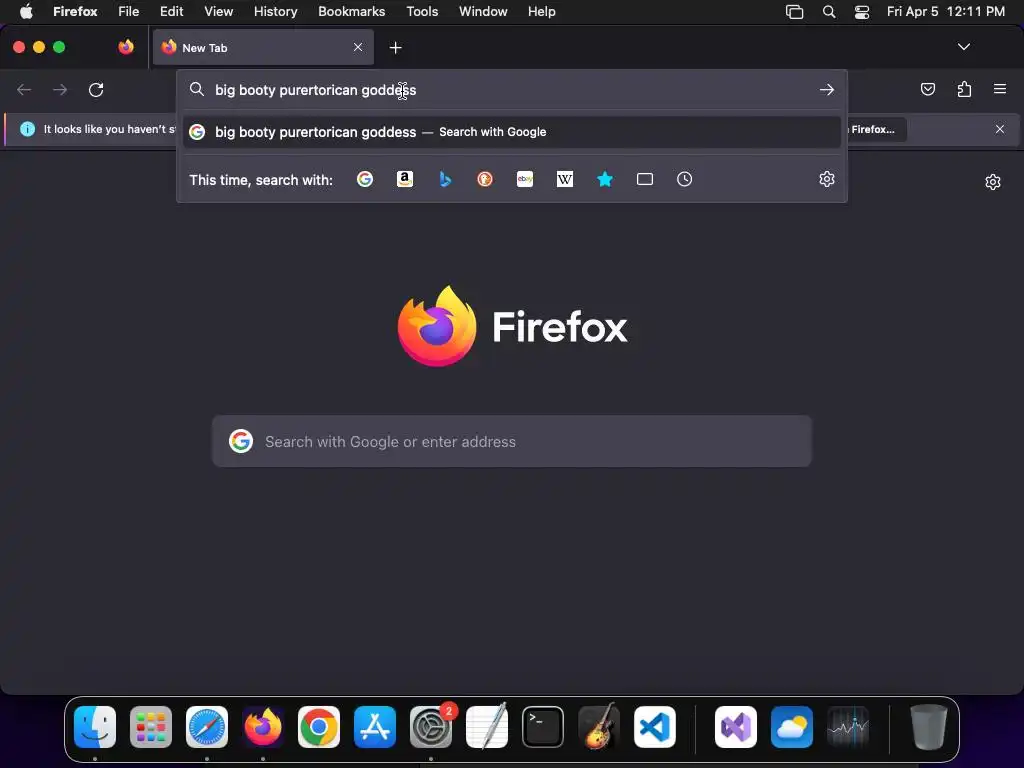Screen dimensions: 1024x768
Task: Open Control Center in menu bar
Action: [x=862, y=12]
